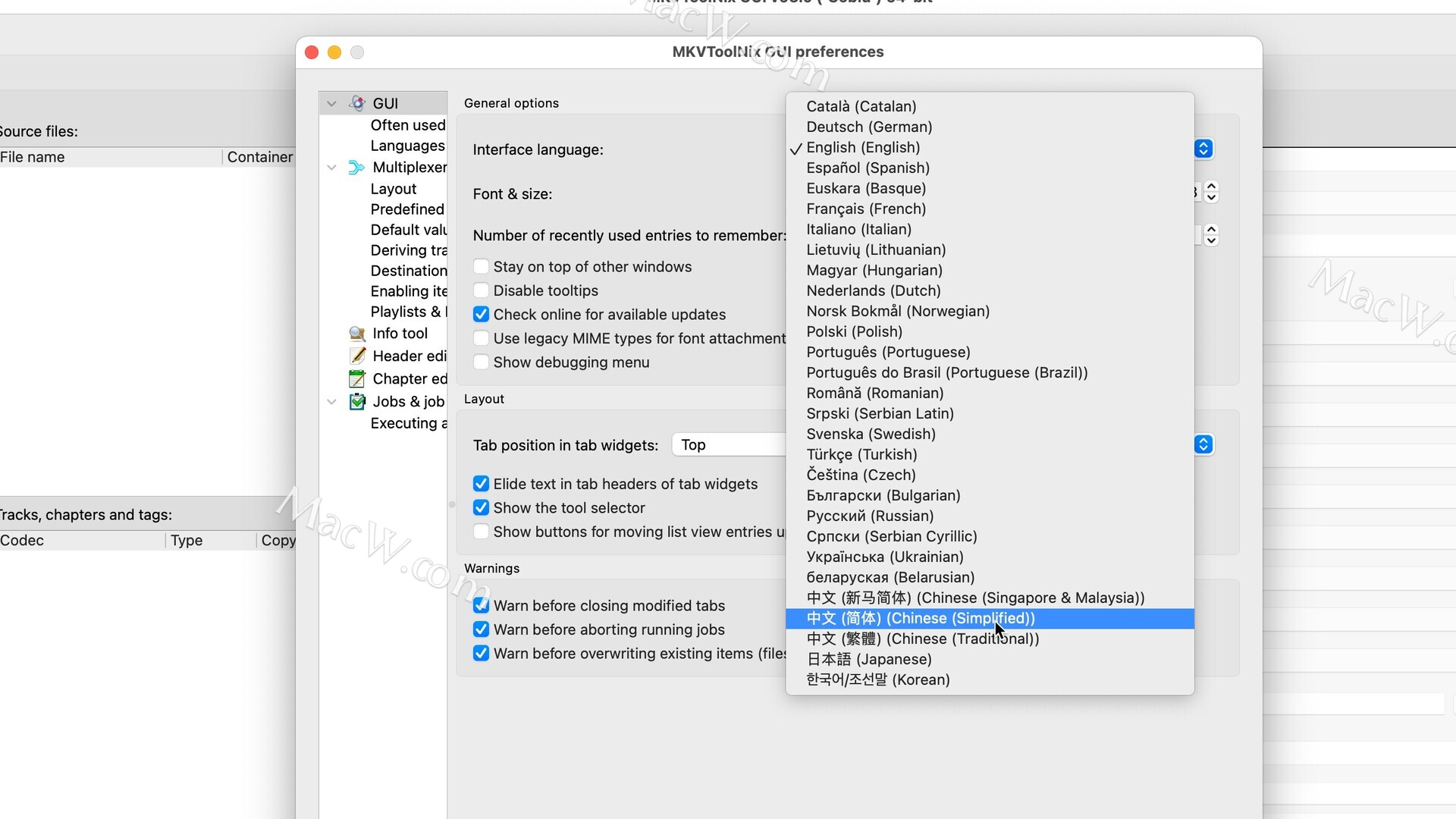Select беларуская (Belarusian) option

pos(990,577)
